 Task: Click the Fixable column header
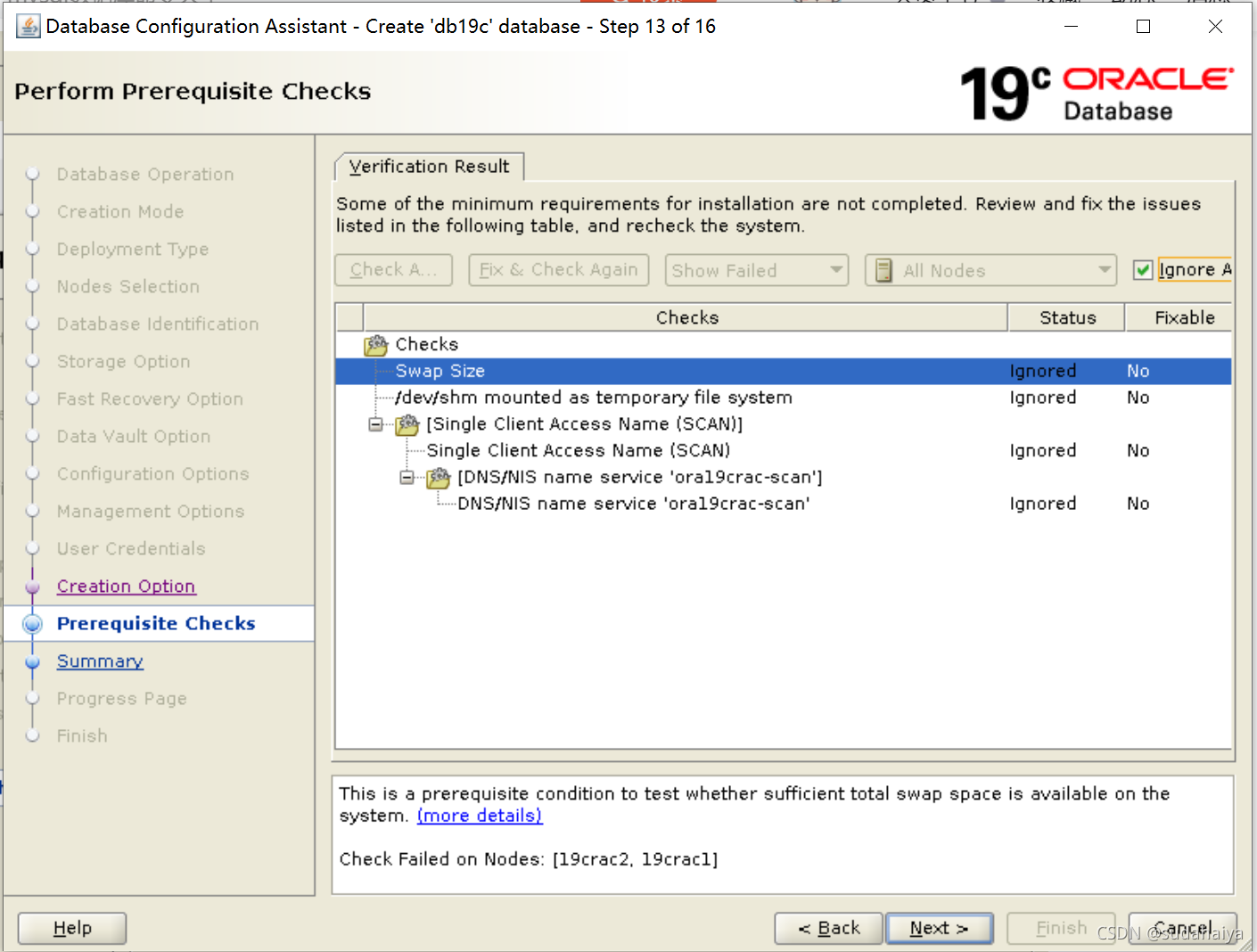tap(1179, 317)
